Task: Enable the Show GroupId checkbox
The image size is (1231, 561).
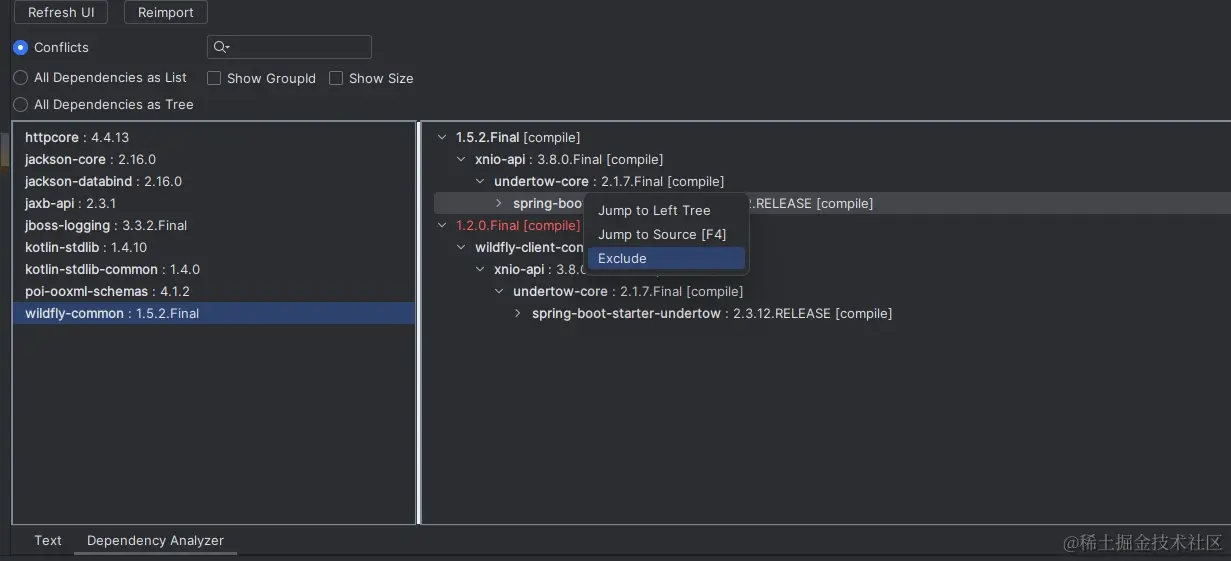Action: [x=214, y=78]
